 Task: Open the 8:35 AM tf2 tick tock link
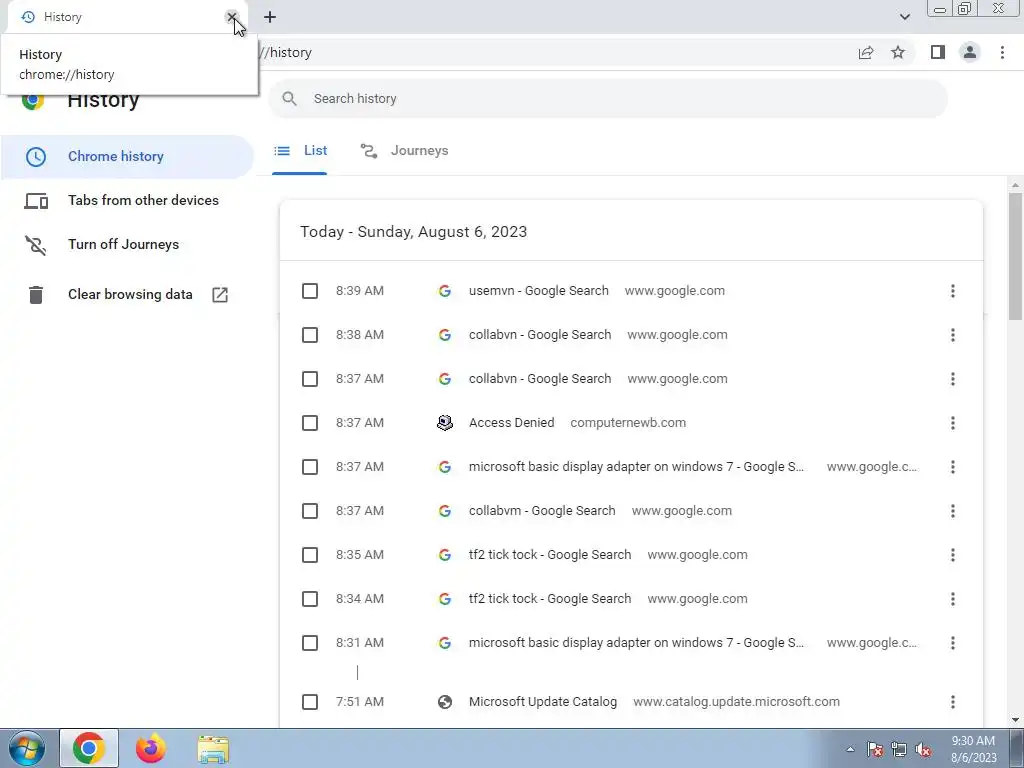[x=550, y=555]
